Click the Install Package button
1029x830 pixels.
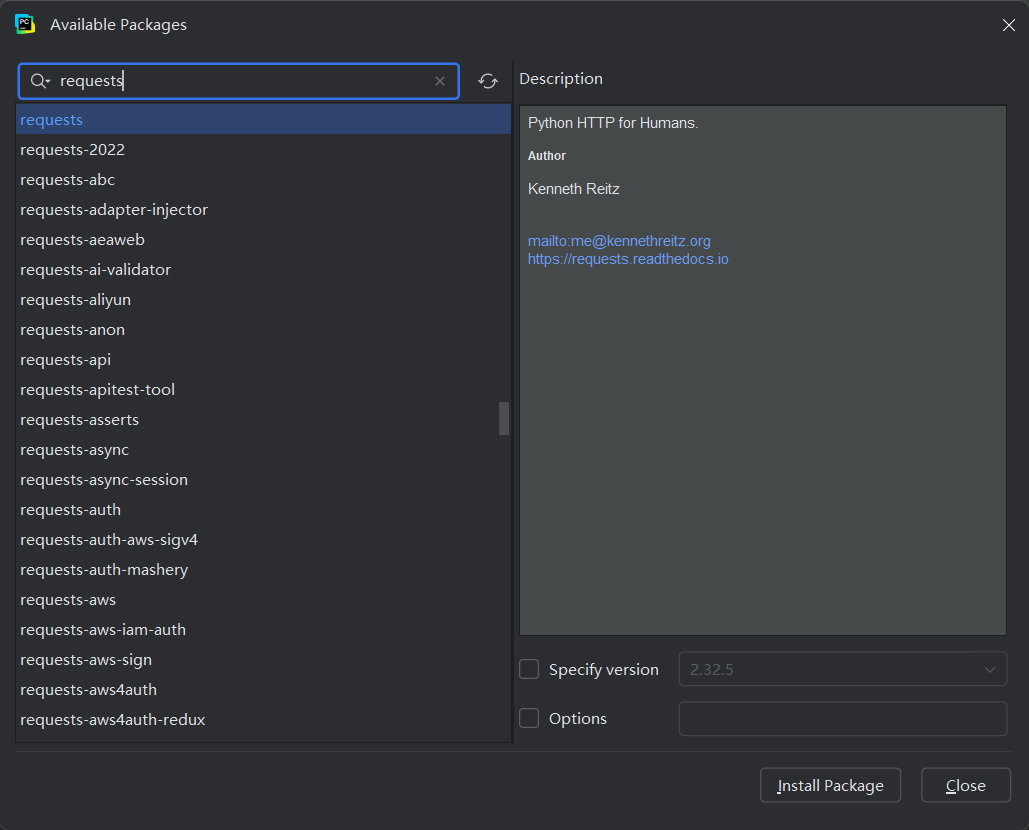pyautogui.click(x=830, y=785)
